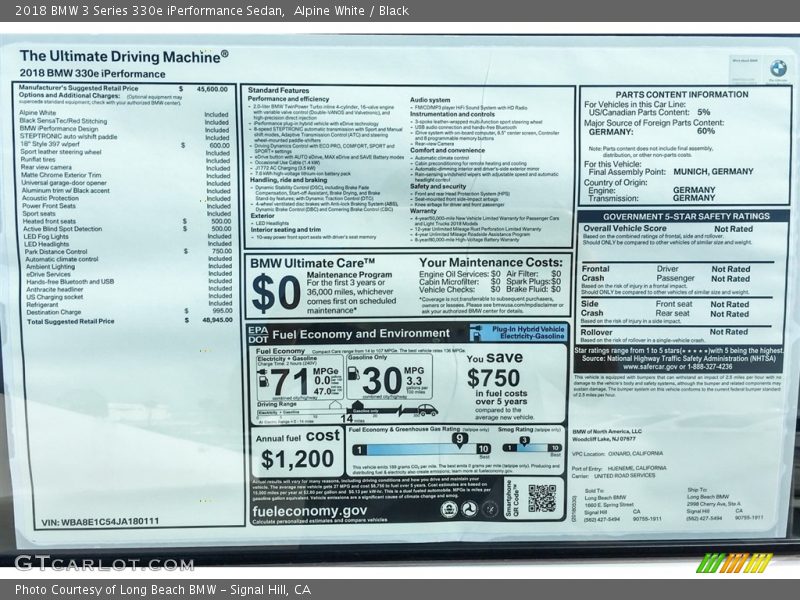Click the 'BMW Ultimate Care' heading

click(x=312, y=264)
